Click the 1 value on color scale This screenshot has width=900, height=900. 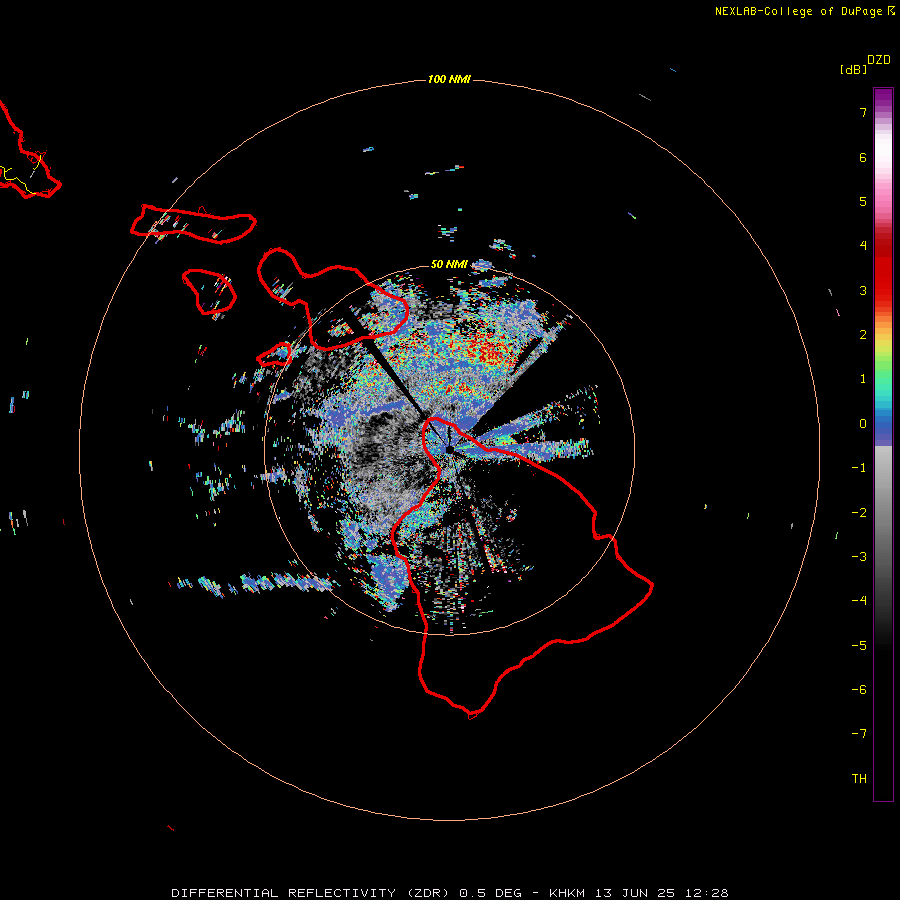tap(863, 379)
